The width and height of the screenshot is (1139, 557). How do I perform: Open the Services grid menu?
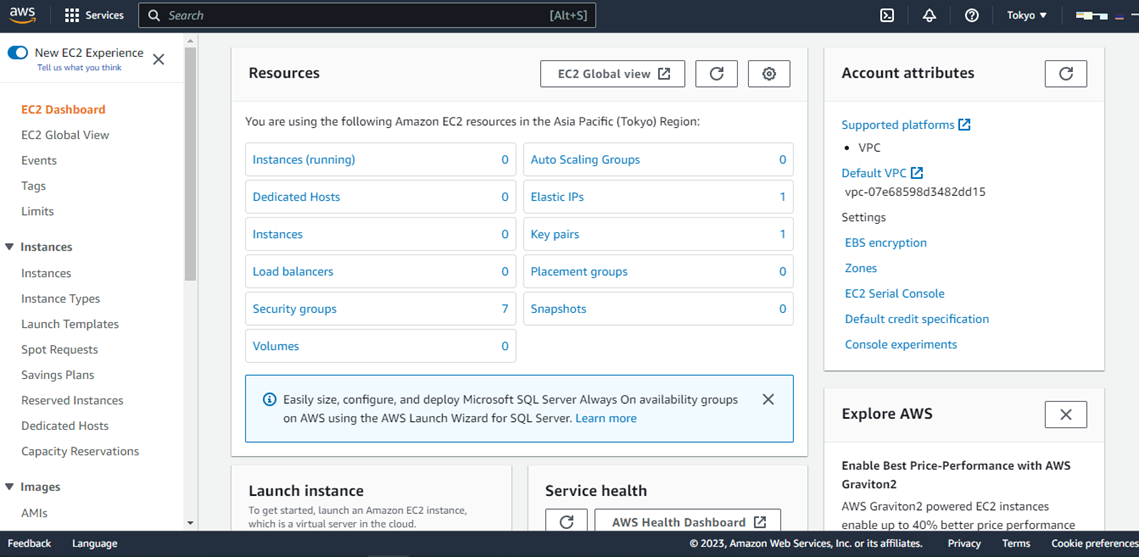pos(94,15)
